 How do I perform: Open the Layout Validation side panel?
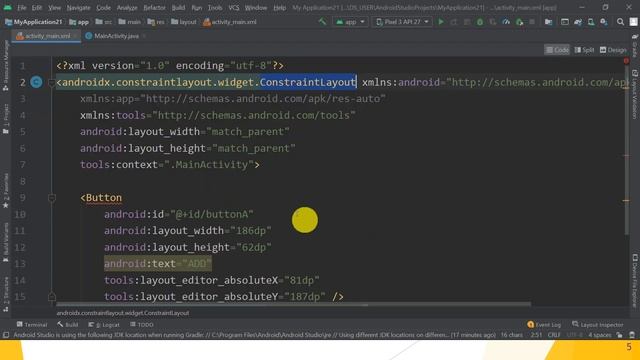635,94
